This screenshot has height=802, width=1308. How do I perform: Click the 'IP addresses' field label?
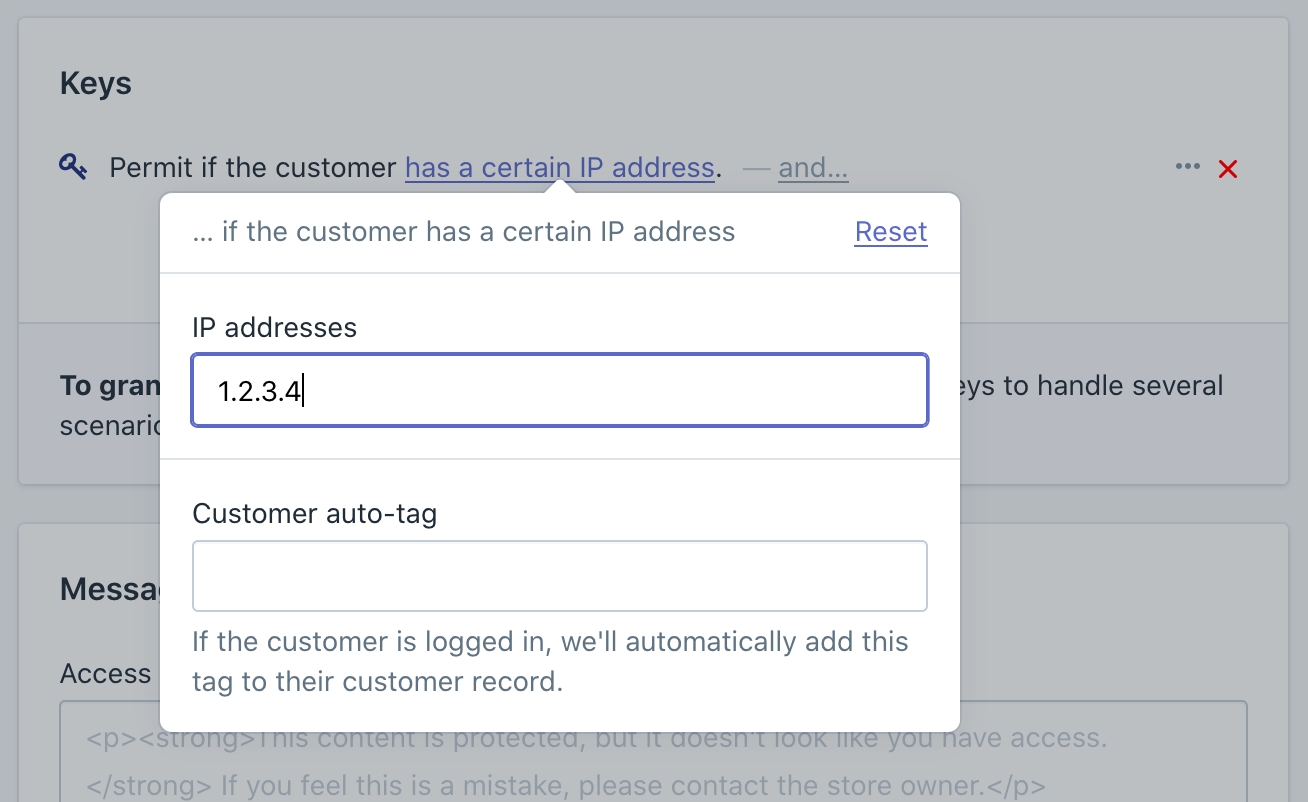tap(274, 327)
